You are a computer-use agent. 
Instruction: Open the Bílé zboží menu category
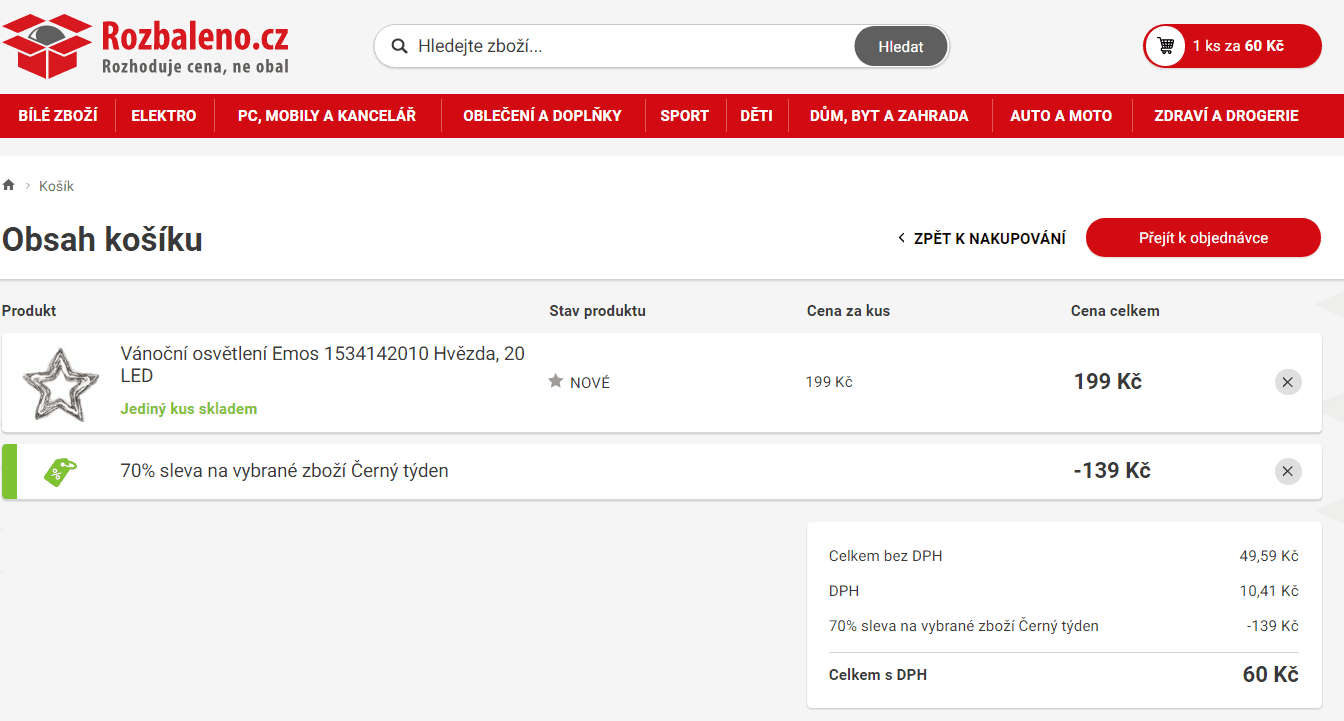(58, 115)
